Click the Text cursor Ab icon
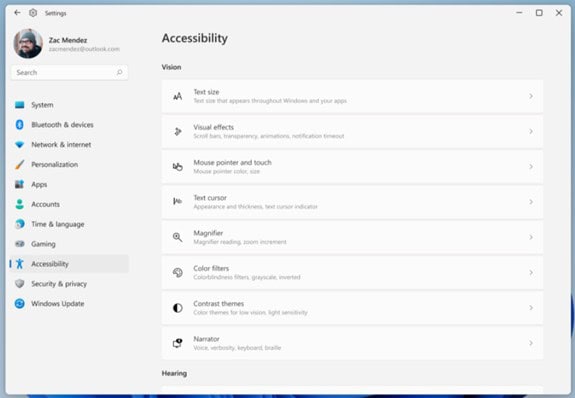The image size is (575, 398). click(x=177, y=201)
